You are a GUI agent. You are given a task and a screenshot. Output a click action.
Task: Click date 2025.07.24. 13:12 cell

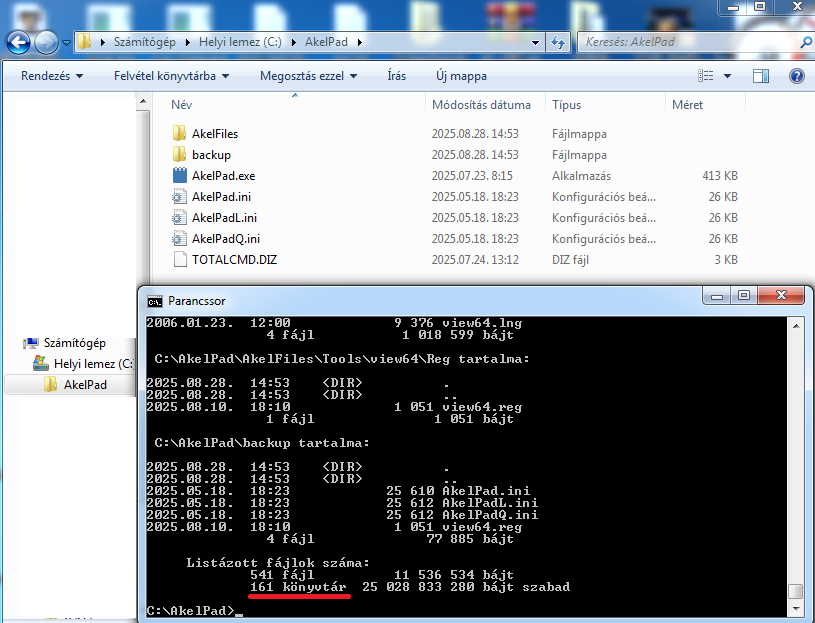pos(475,259)
